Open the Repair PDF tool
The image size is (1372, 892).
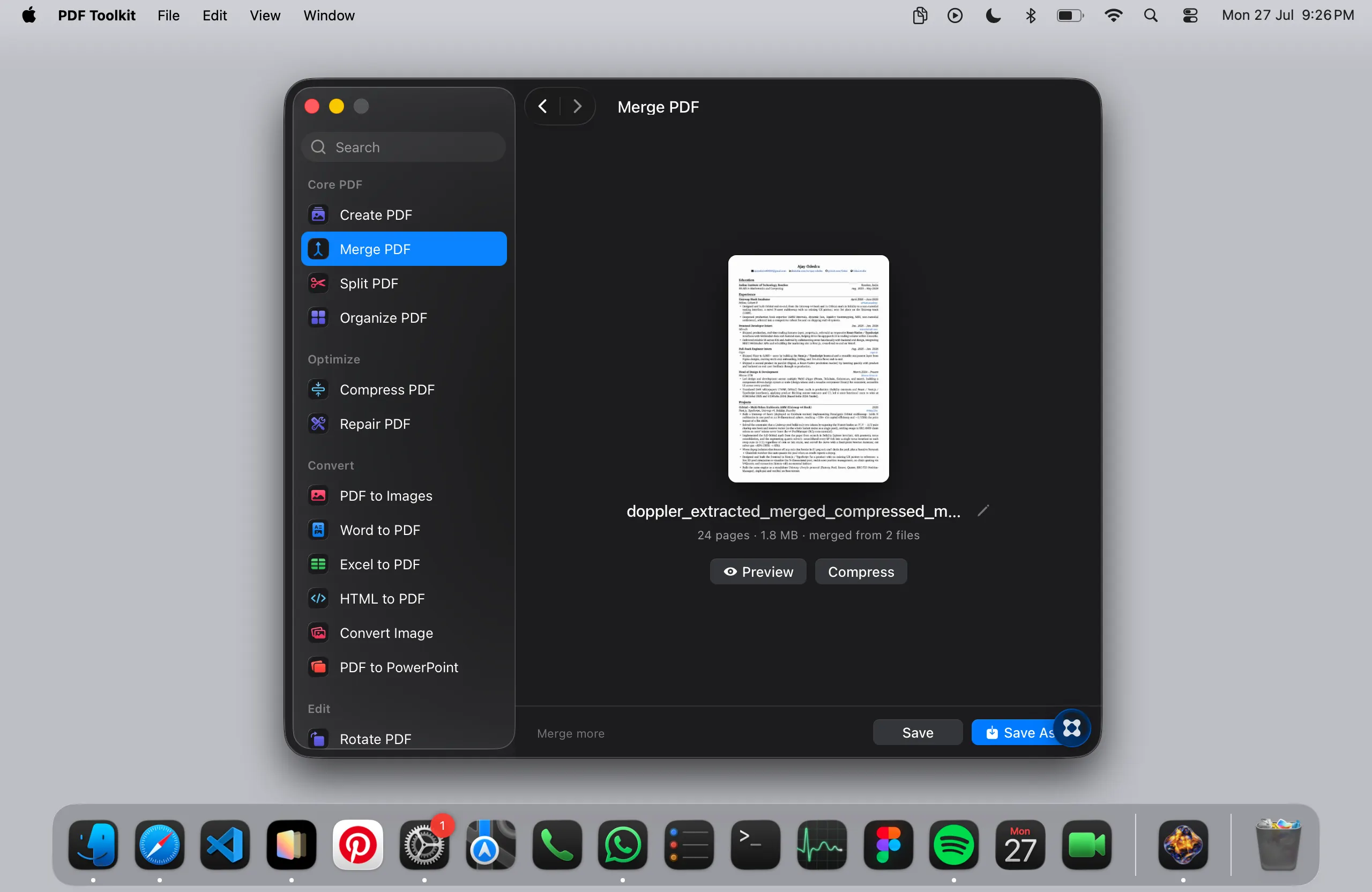pos(404,424)
